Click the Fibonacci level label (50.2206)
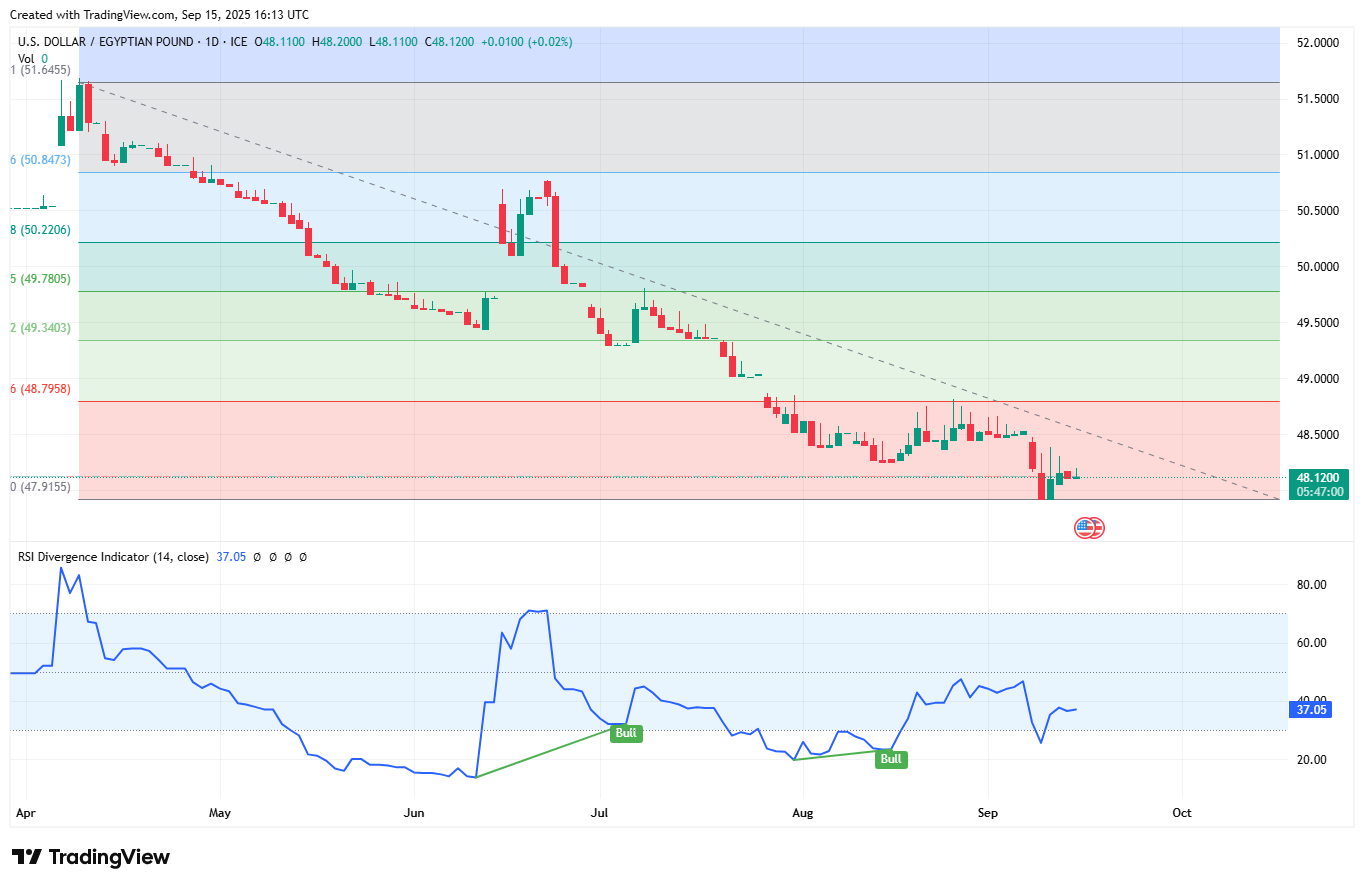Image resolution: width=1364 pixels, height=887 pixels. click(40, 230)
